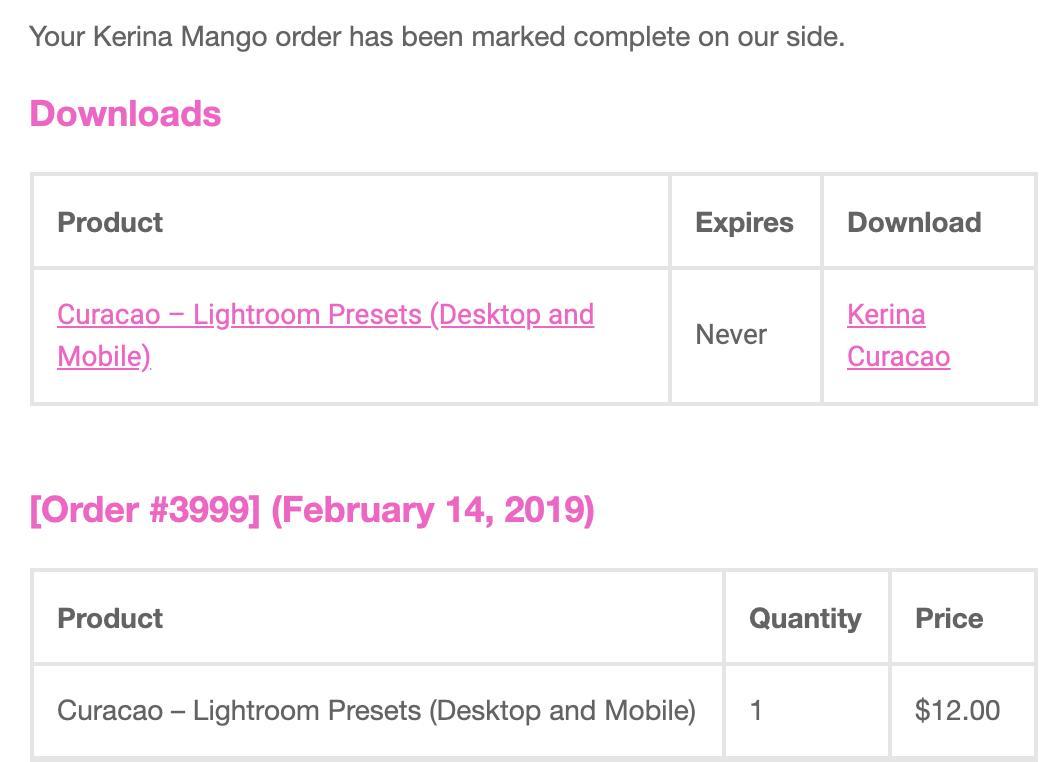Click the Order #3999 heading
Image resolution: width=1064 pixels, height=762 pixels.
312,510
